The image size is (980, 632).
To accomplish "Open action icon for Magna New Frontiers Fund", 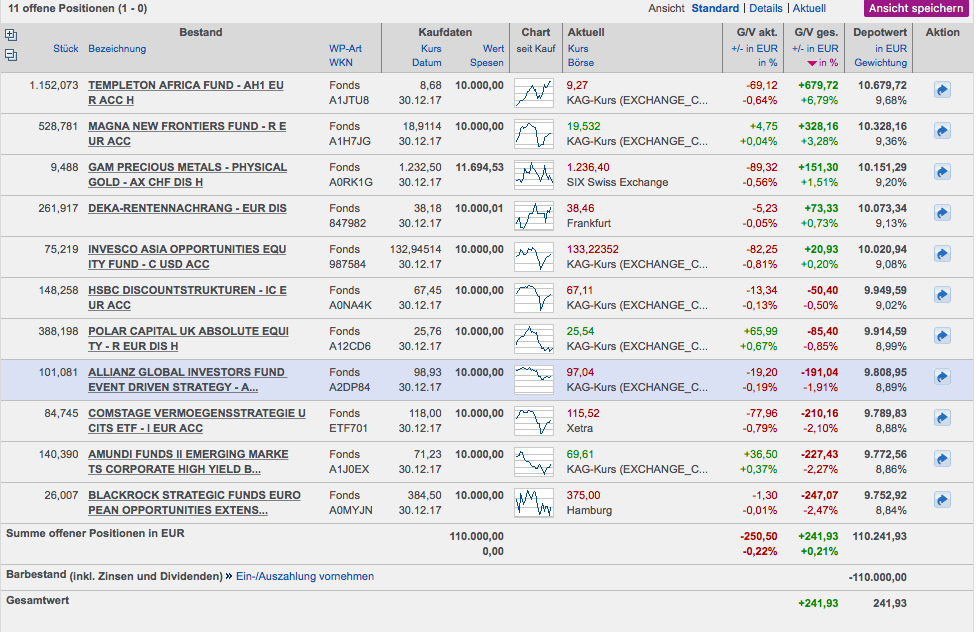I will click(x=942, y=131).
